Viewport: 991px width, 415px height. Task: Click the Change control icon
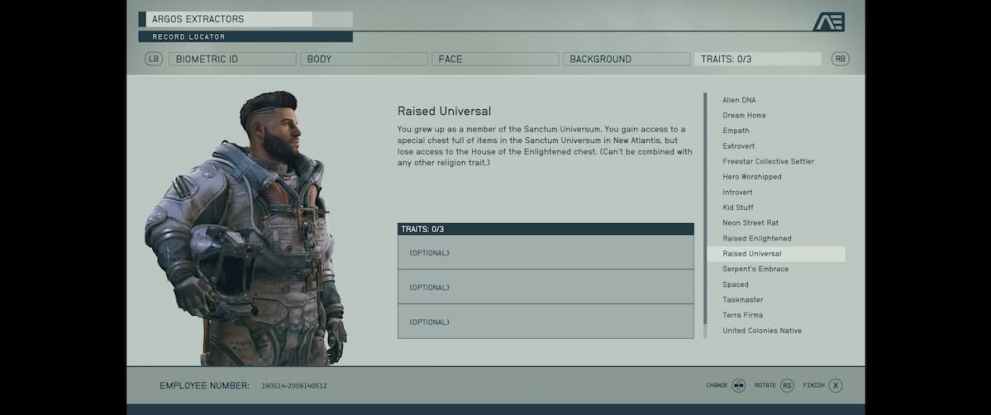point(739,385)
